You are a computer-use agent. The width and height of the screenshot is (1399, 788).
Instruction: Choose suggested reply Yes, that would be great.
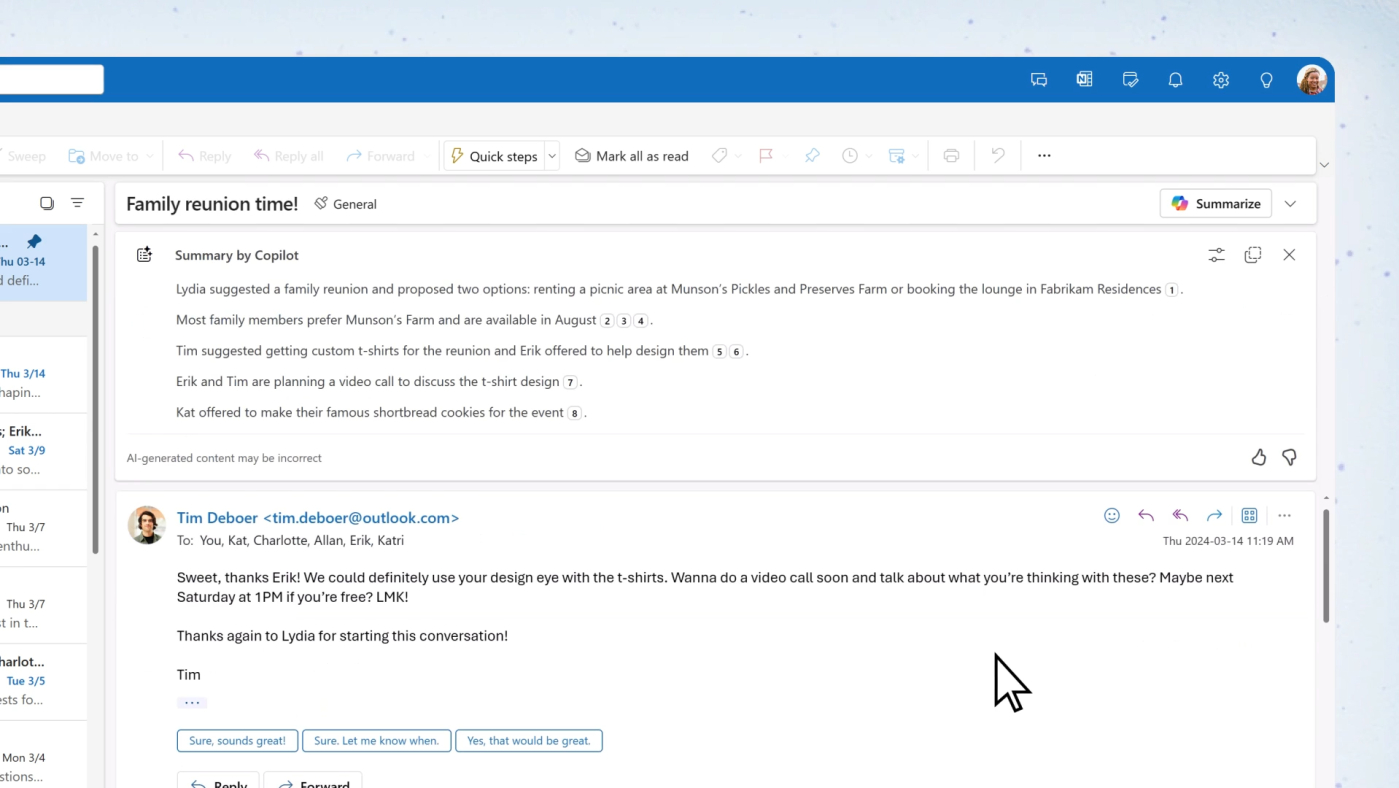[529, 741]
